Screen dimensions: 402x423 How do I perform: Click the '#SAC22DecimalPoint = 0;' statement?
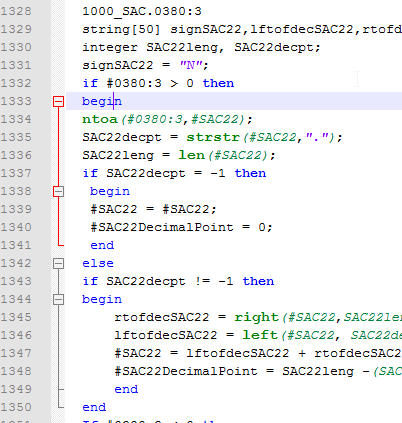click(x=181, y=227)
